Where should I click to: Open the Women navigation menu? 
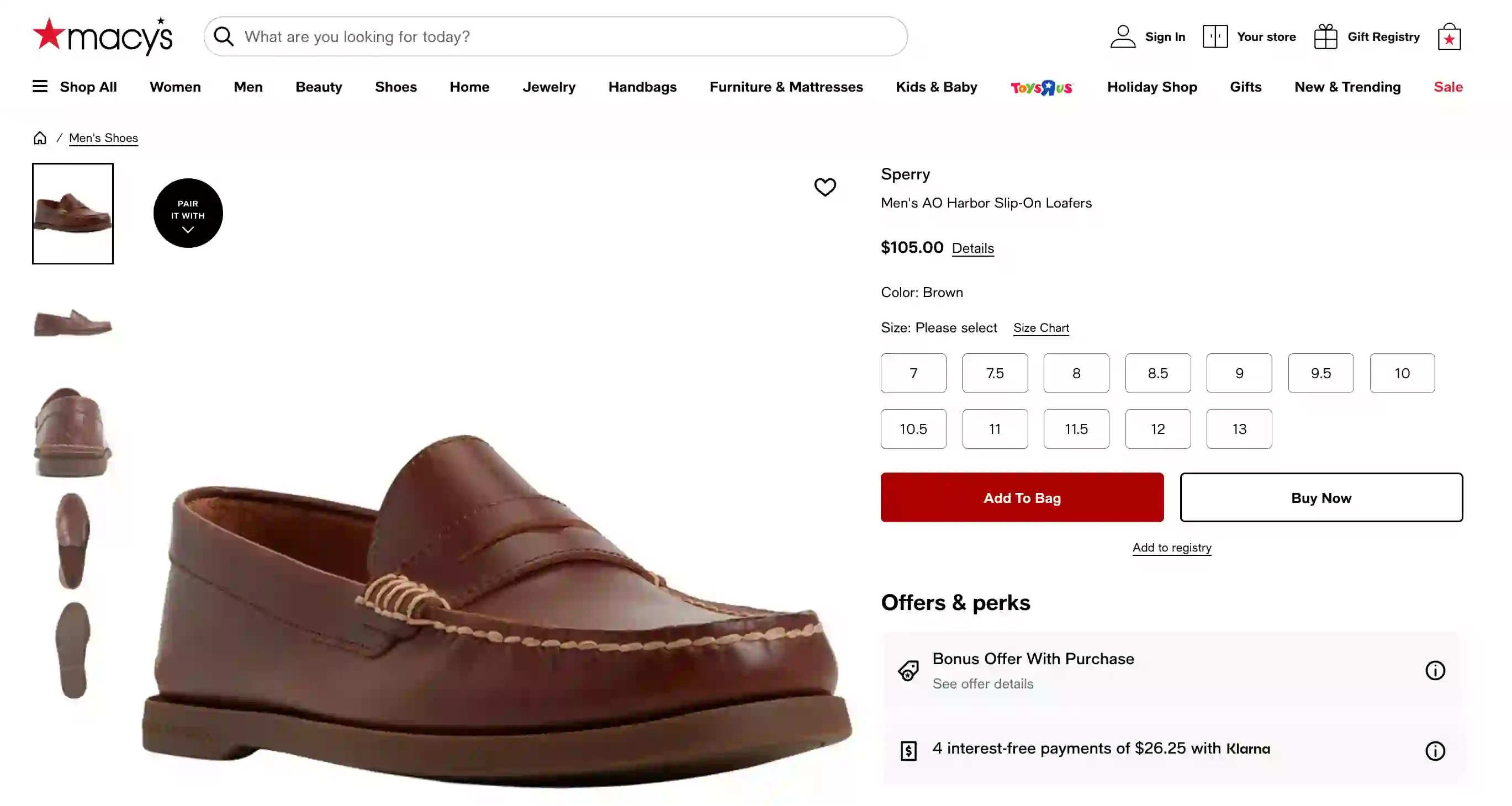175,86
